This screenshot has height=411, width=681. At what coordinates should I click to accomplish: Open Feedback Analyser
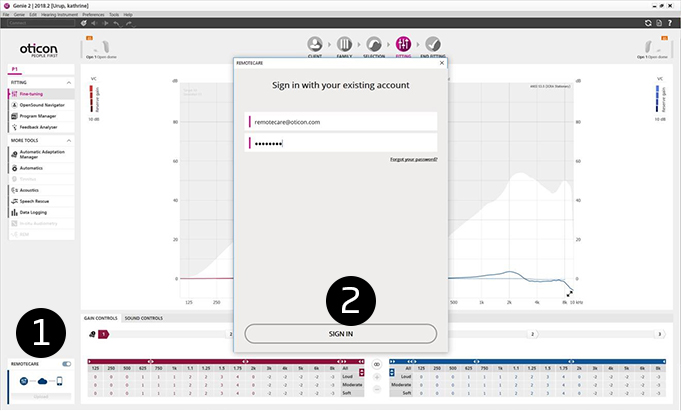[x=41, y=127]
